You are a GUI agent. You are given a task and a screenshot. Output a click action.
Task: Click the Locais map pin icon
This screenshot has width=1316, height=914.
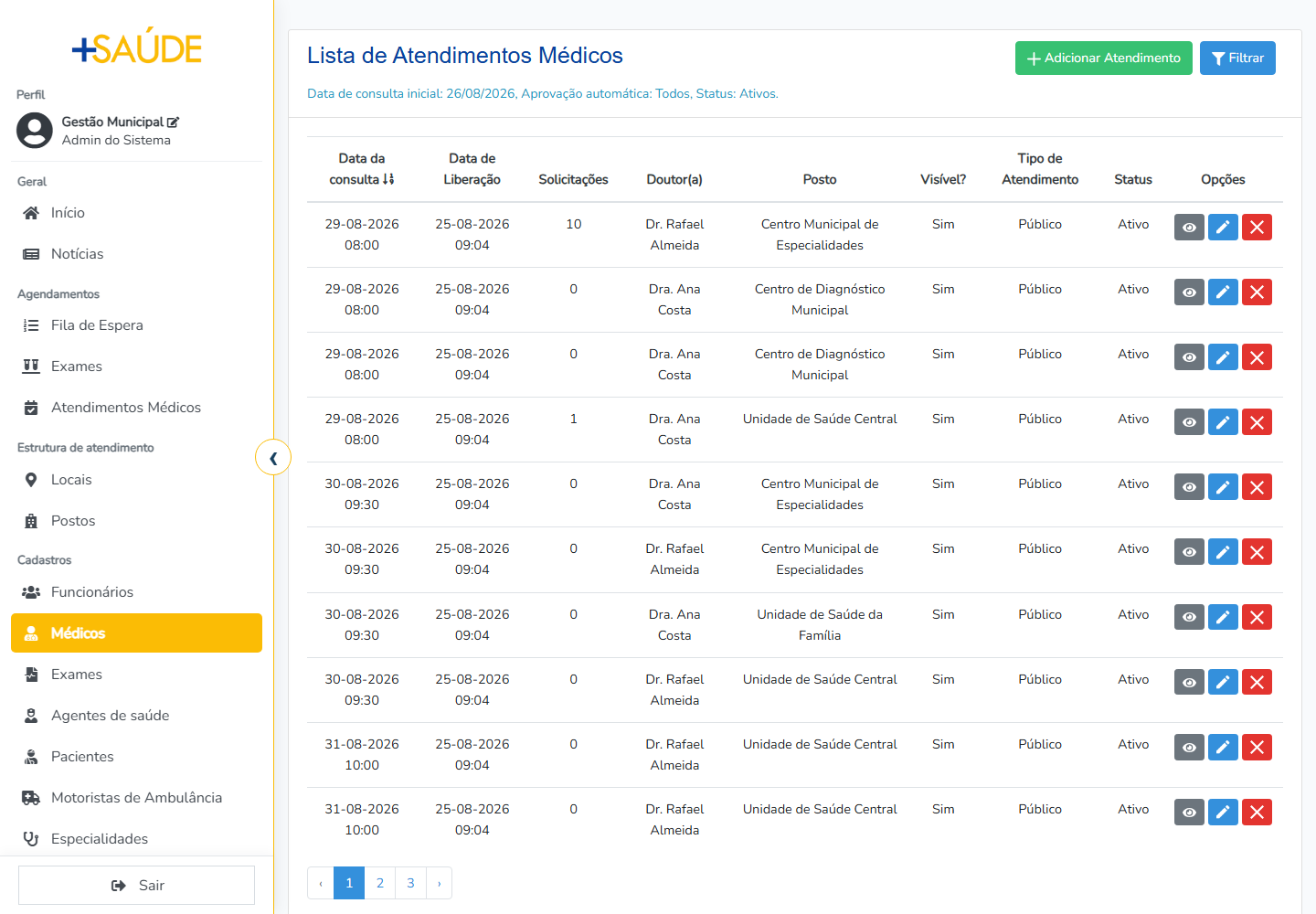(x=31, y=480)
